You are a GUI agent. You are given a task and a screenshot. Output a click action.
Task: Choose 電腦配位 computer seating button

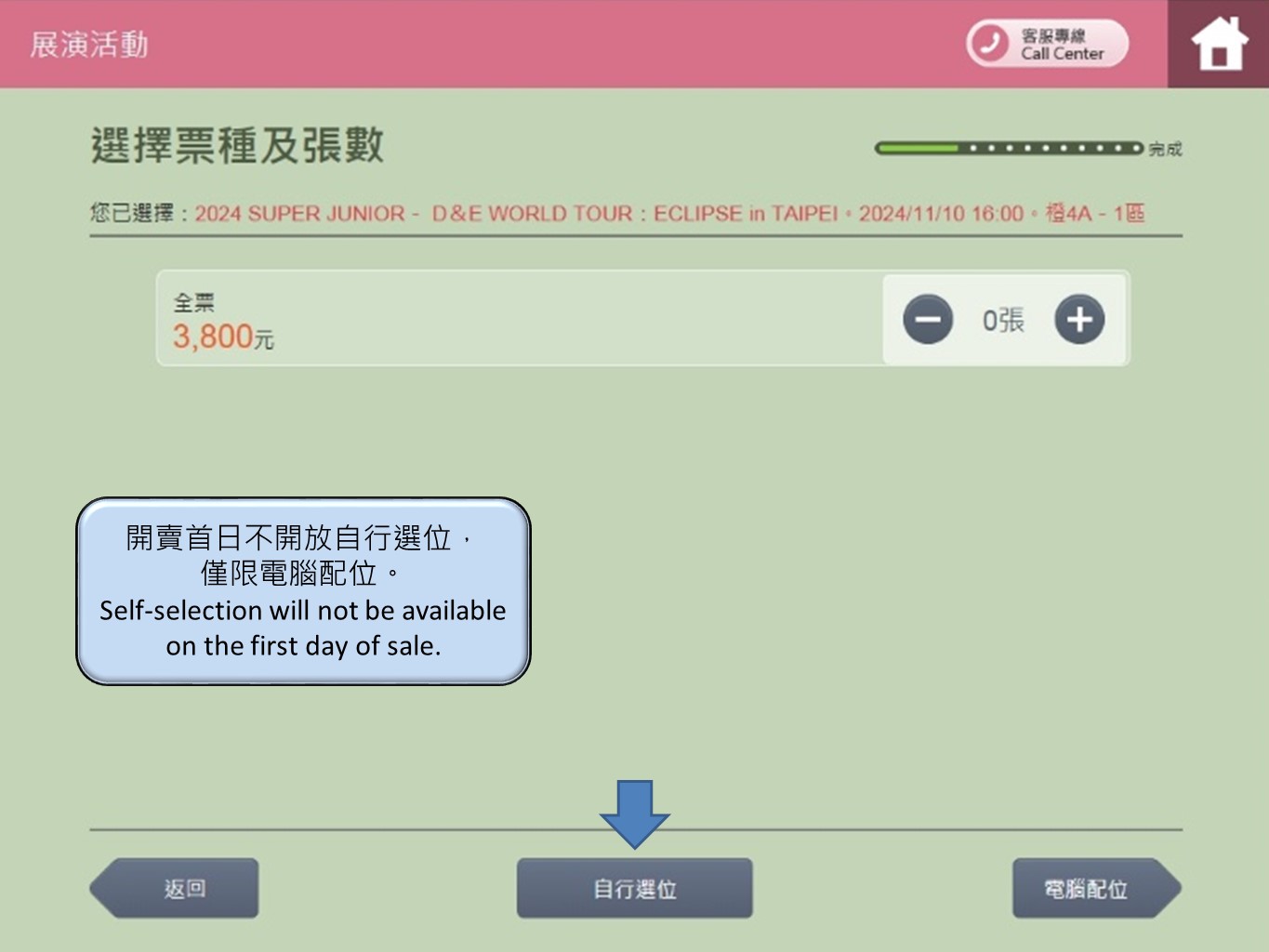pos(1097,888)
